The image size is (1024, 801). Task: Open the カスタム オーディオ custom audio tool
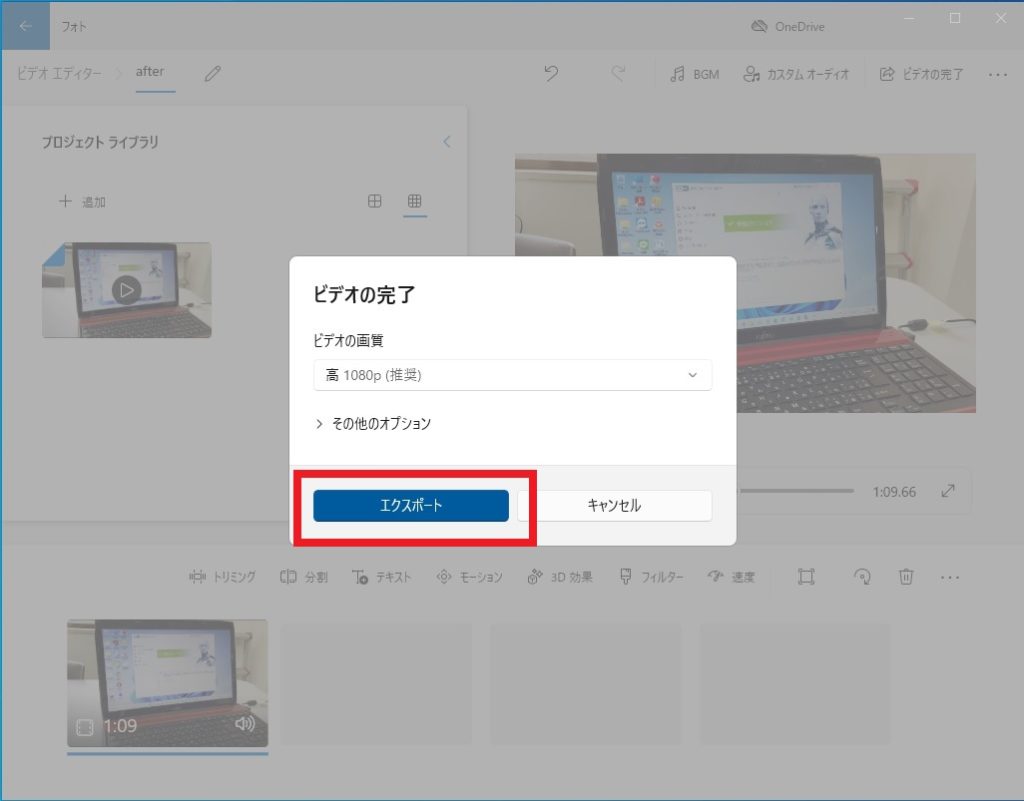tap(796, 74)
